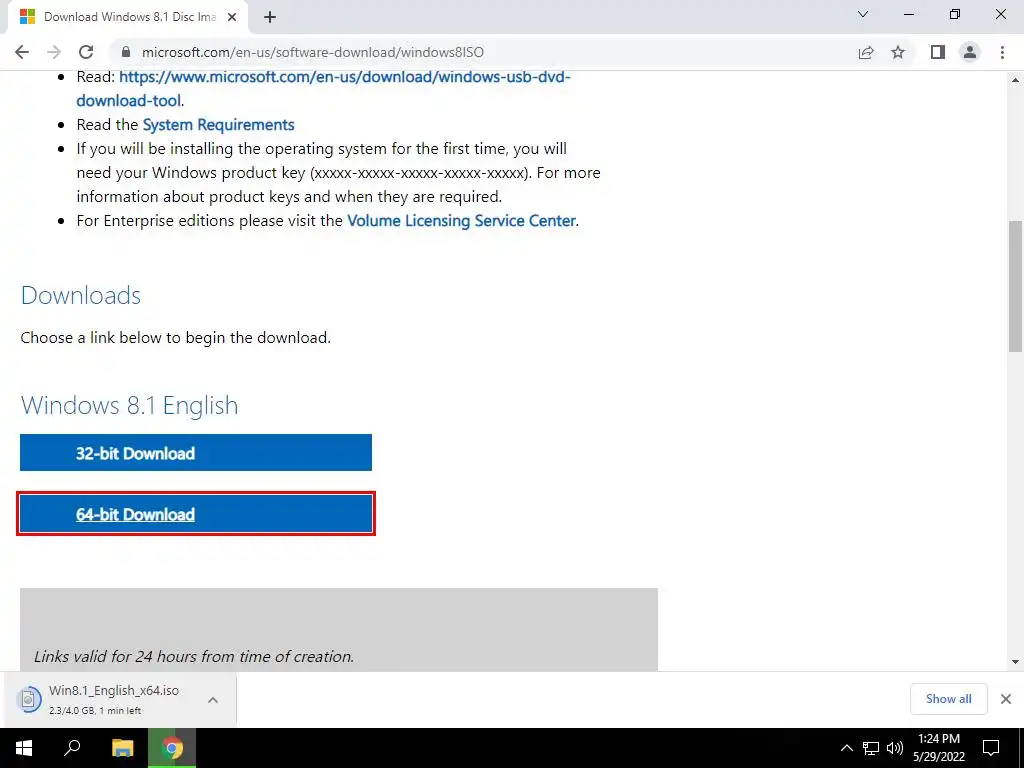Close the Download Windows 8.1 tab
This screenshot has width=1024, height=768.
coord(232,18)
